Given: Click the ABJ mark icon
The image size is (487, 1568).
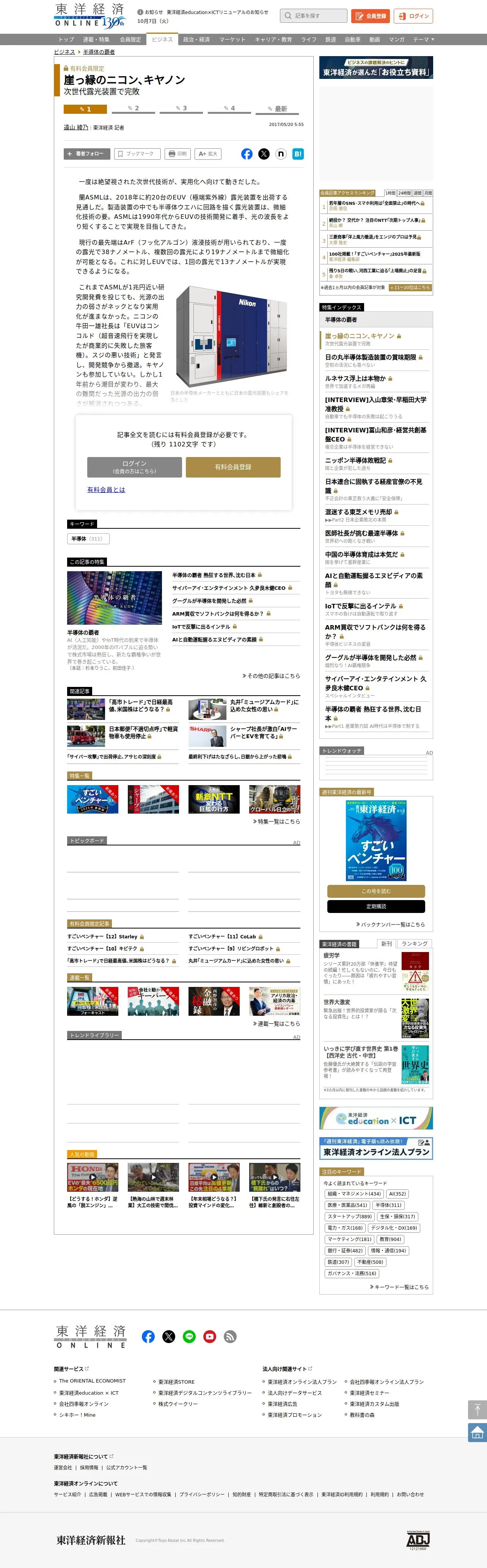Looking at the screenshot, I should [x=418, y=1541].
